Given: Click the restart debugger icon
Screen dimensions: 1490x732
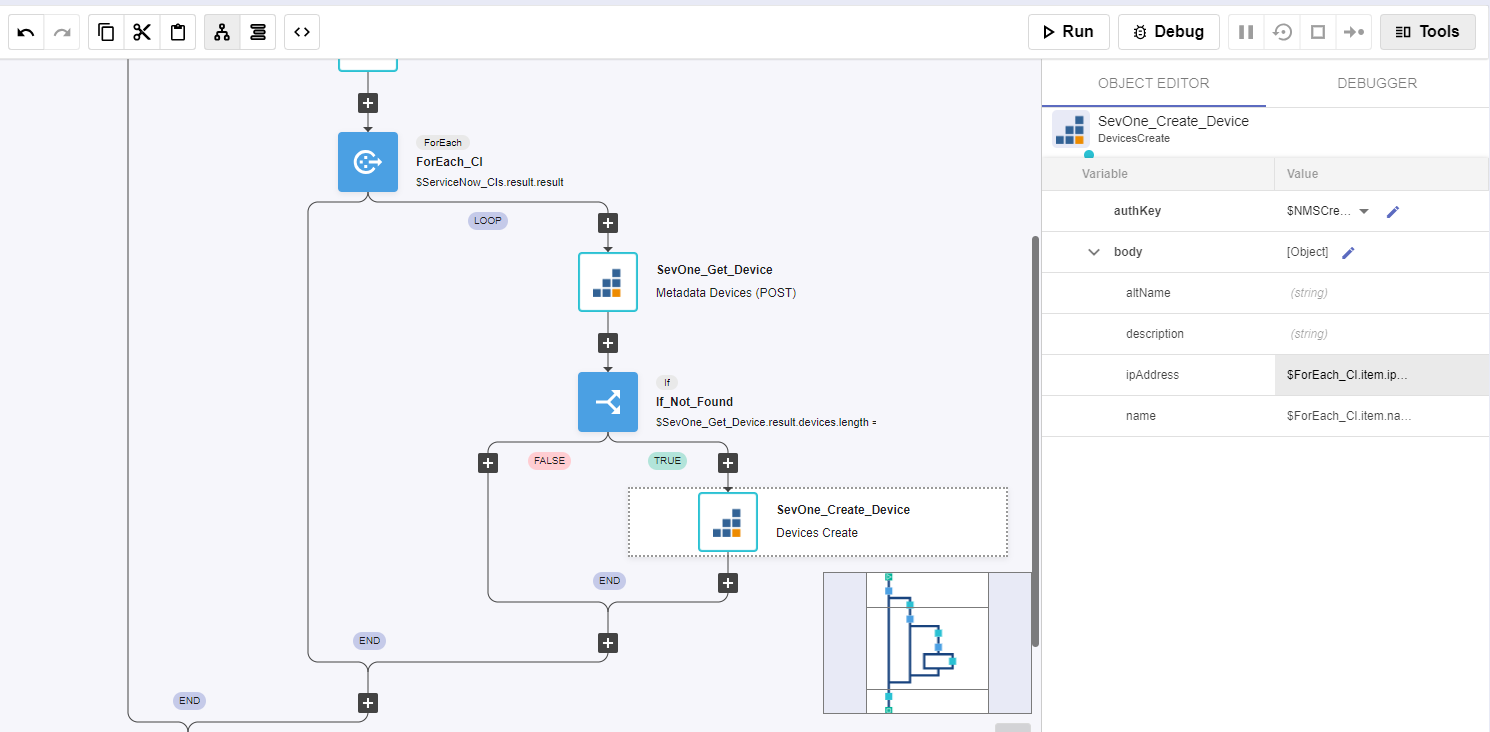Looking at the screenshot, I should (1282, 32).
